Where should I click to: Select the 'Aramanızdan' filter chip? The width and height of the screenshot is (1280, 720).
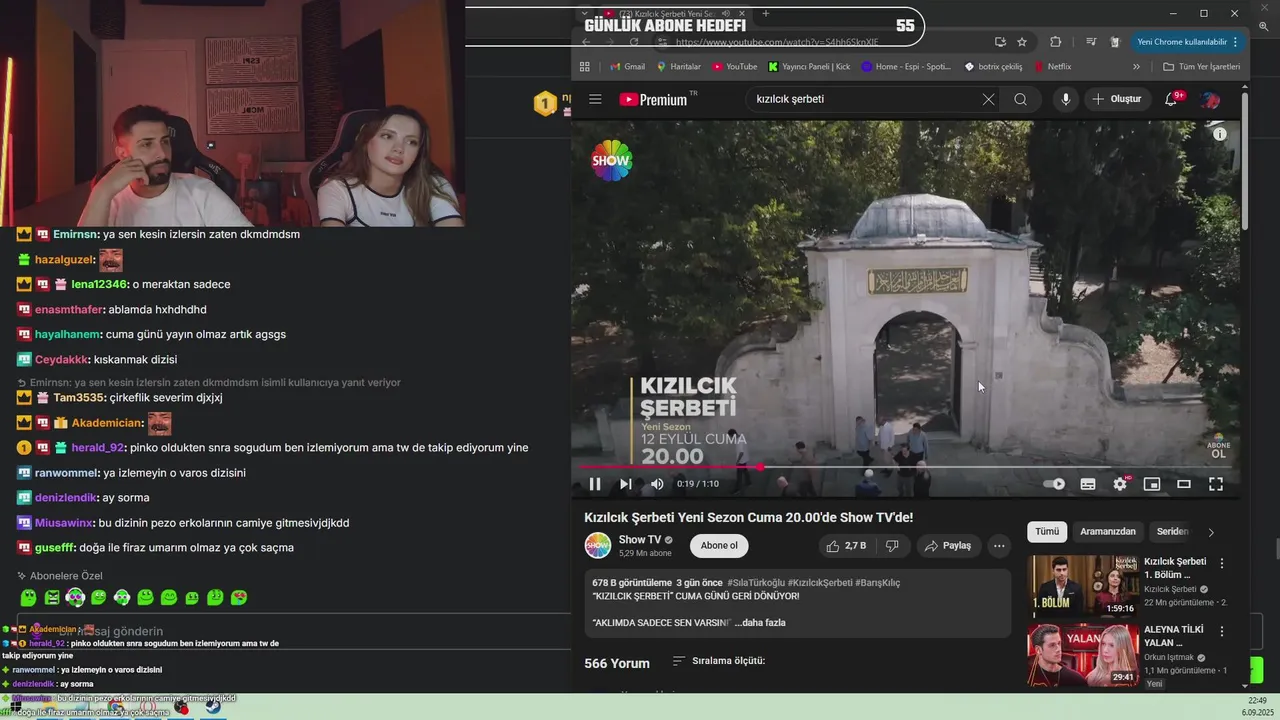(x=1108, y=532)
